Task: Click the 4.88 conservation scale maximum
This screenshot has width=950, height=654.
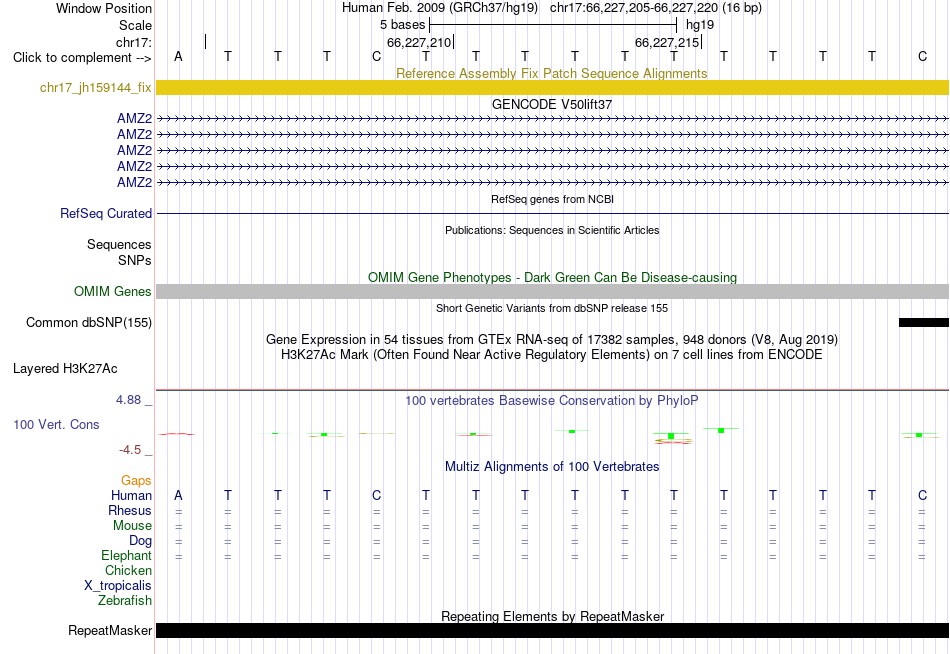Action: [x=128, y=400]
